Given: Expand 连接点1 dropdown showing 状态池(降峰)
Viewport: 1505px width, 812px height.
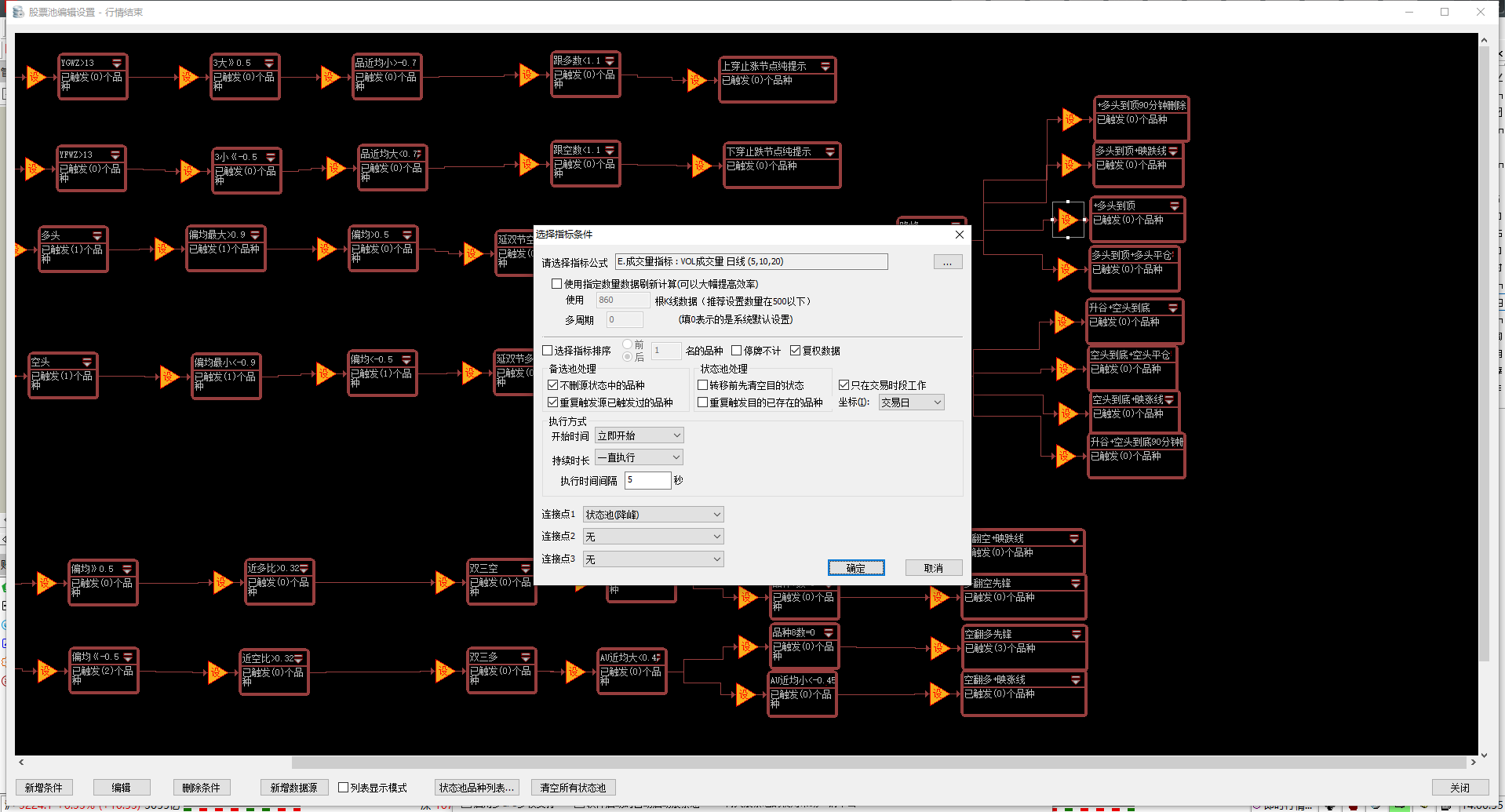Looking at the screenshot, I should pos(653,515).
